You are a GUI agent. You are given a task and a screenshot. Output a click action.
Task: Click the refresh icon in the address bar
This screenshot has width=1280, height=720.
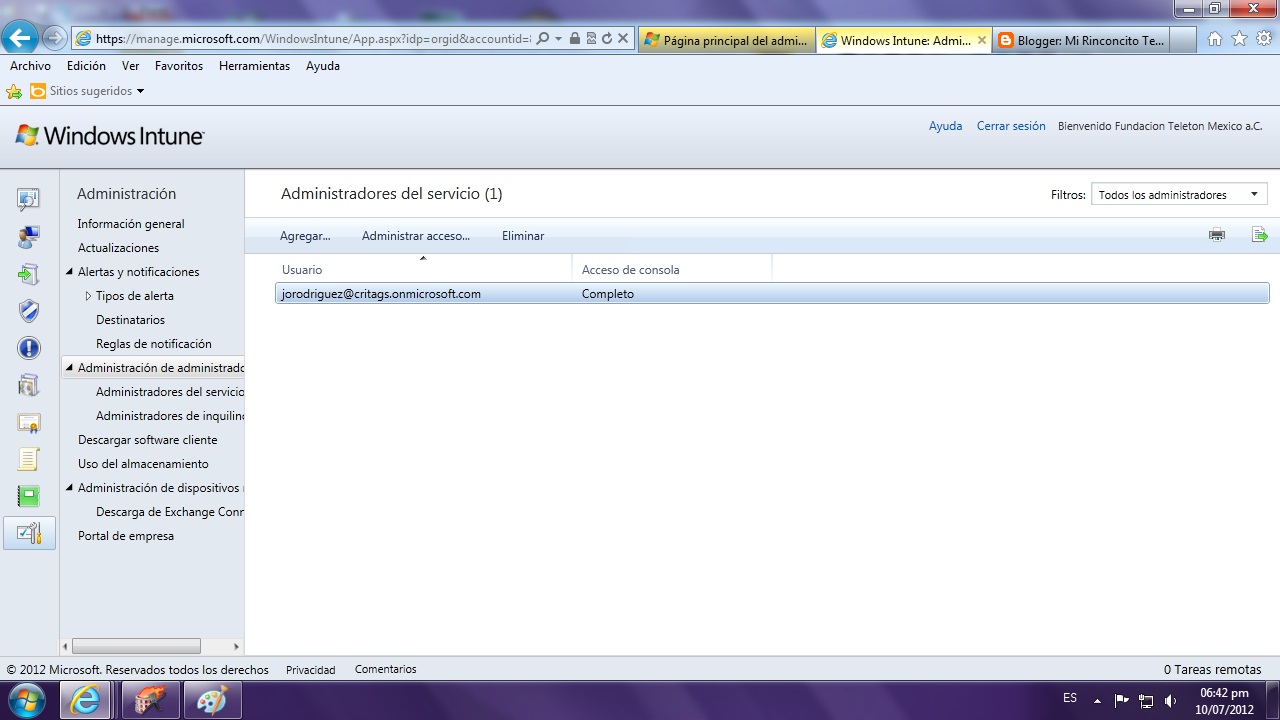pyautogui.click(x=606, y=38)
